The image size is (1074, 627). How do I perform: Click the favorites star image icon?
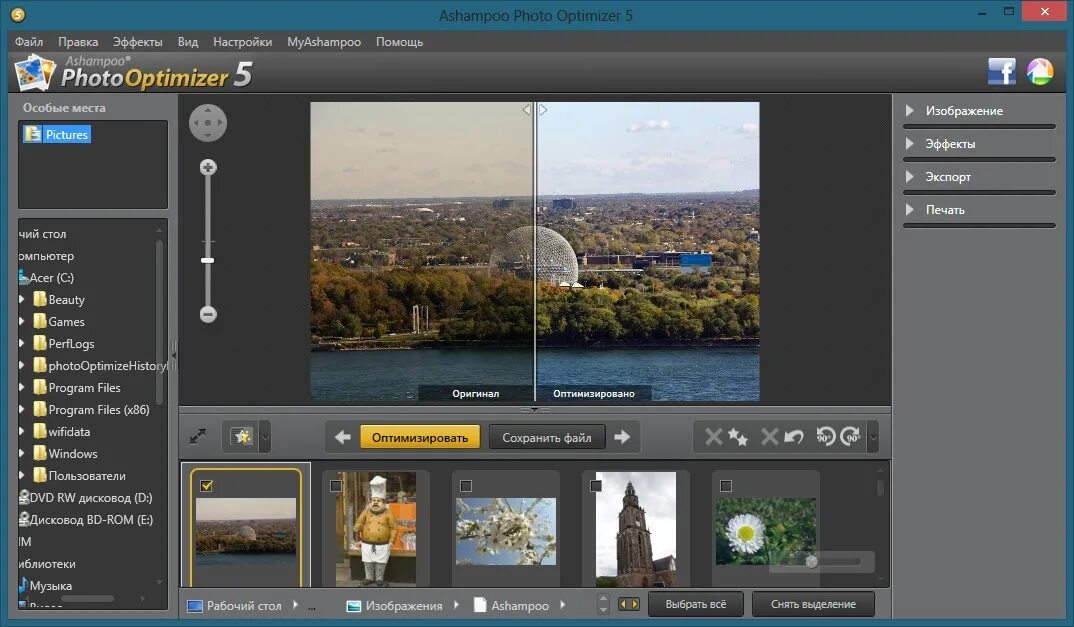tap(241, 437)
